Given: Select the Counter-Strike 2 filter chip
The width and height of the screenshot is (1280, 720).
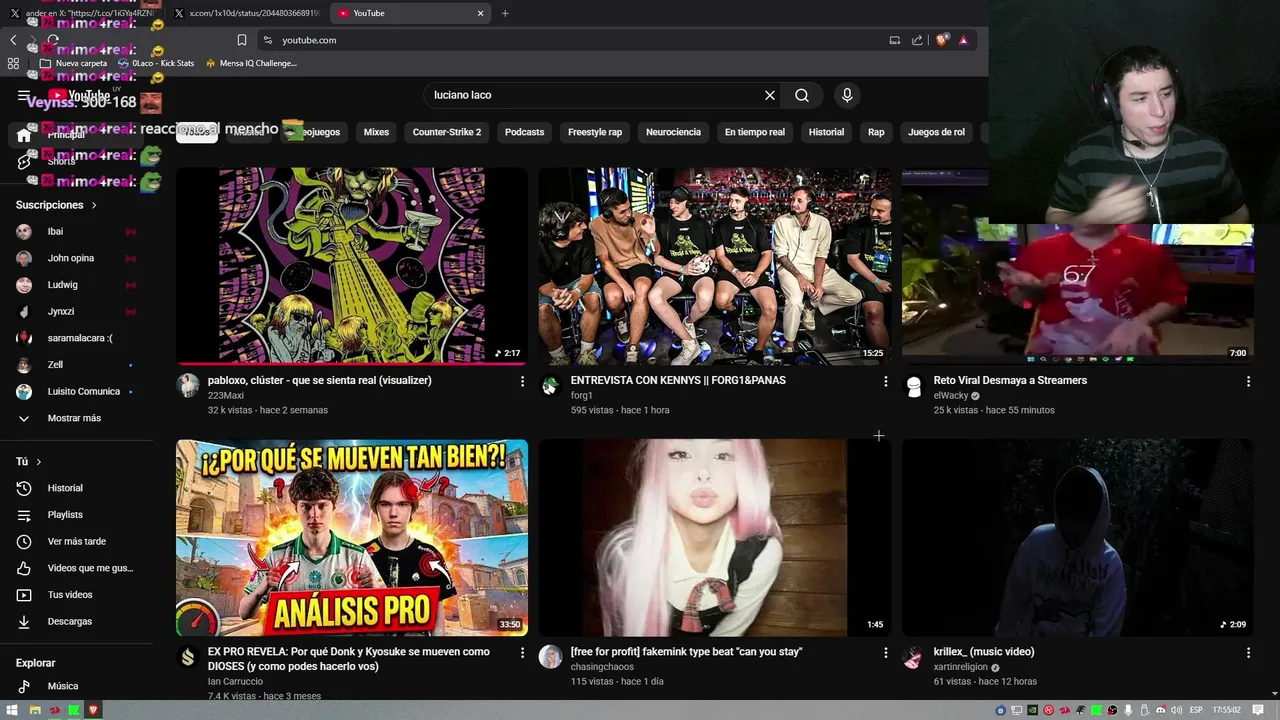Looking at the screenshot, I should (447, 132).
